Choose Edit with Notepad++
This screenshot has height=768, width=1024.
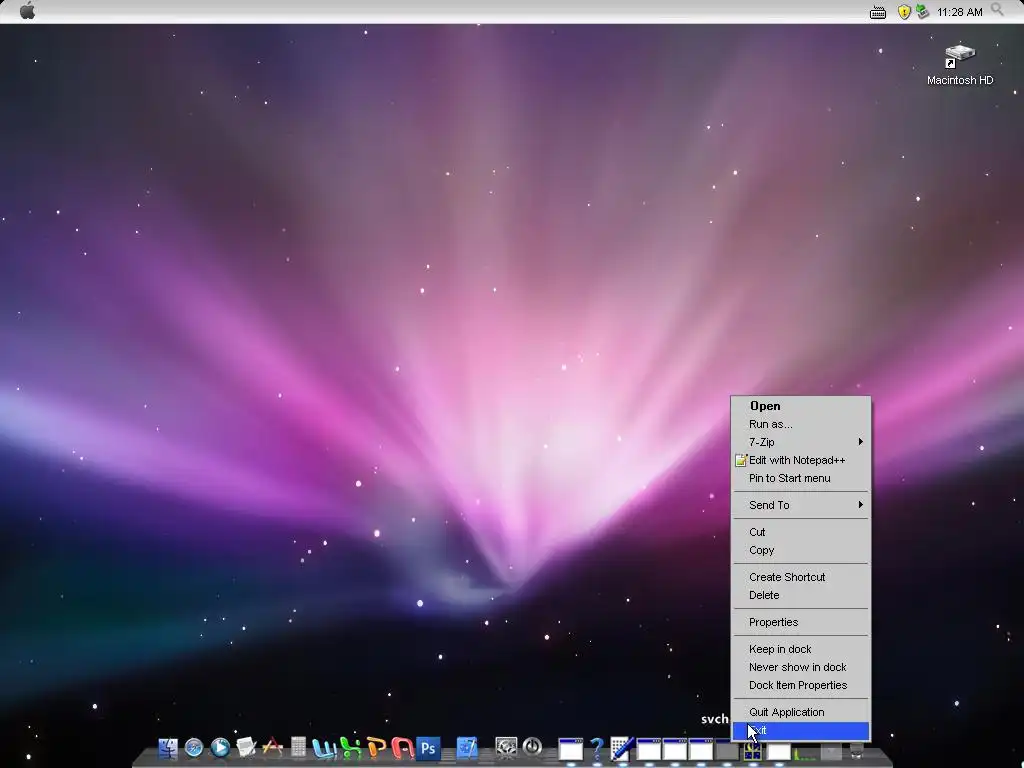801,460
